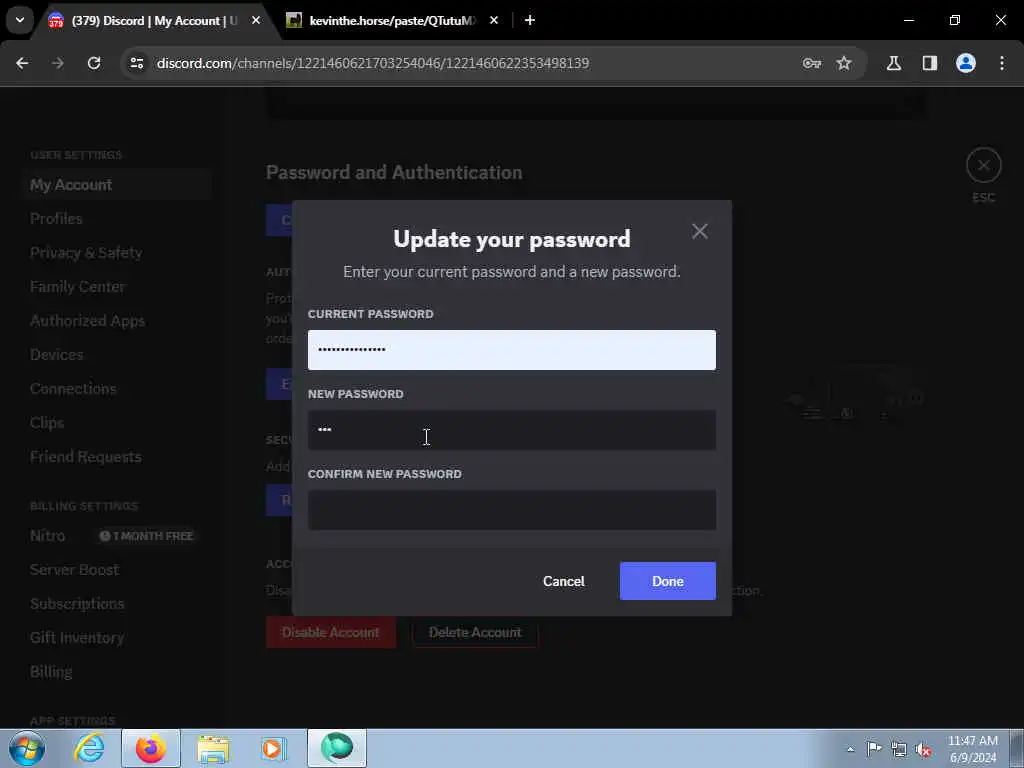This screenshot has height=768, width=1024.
Task: Close the kevinthe.horse tab
Action: (x=494, y=20)
